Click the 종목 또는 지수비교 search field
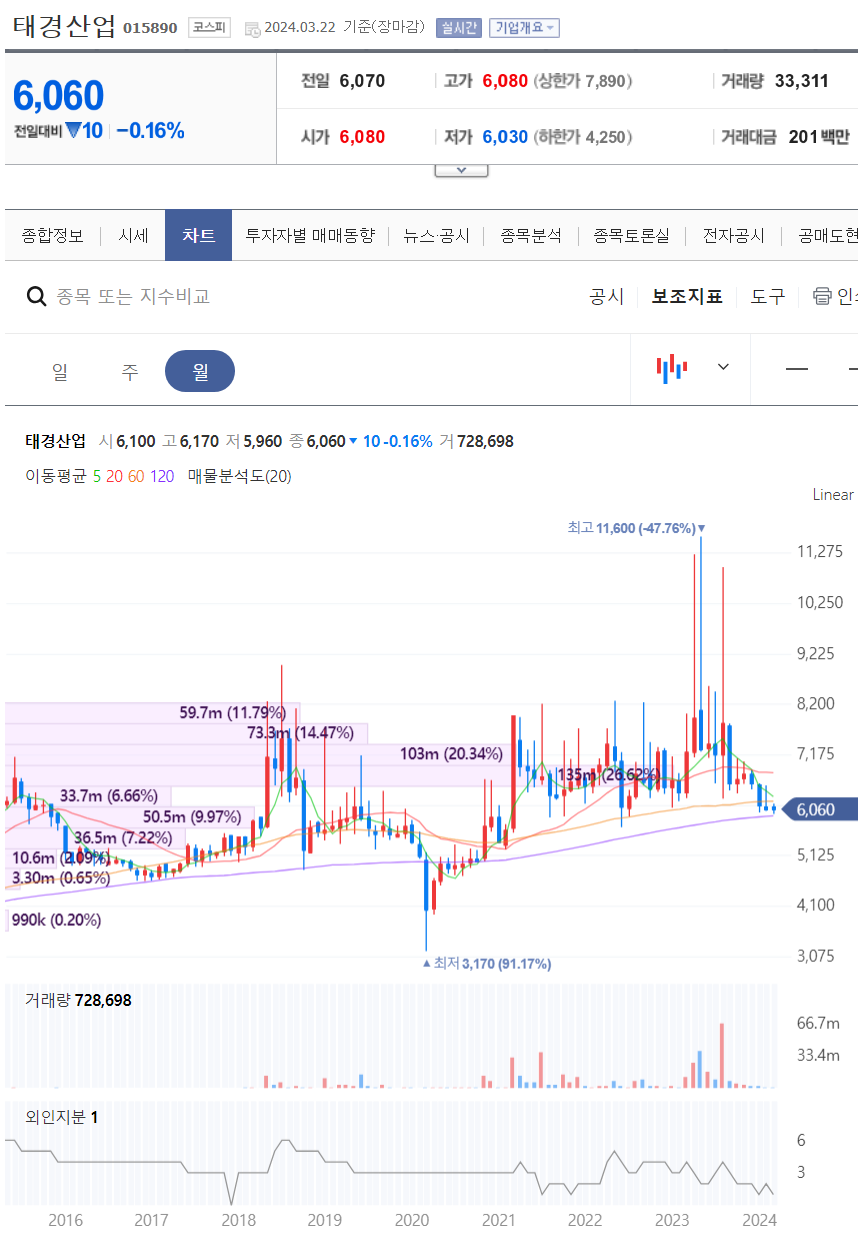This screenshot has height=1250, width=858. tap(133, 296)
